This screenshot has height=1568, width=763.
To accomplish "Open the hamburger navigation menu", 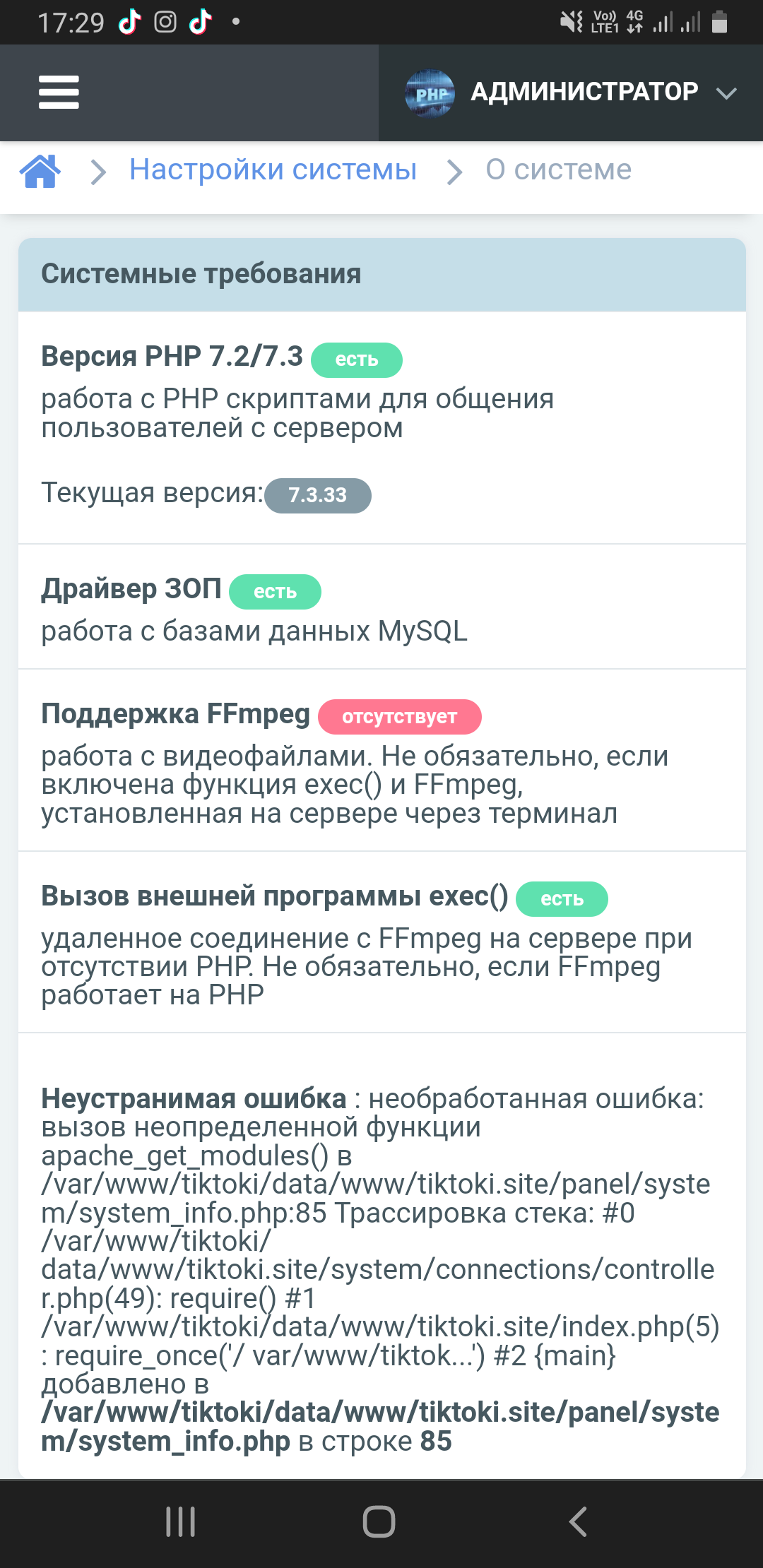I will pyautogui.click(x=59, y=93).
